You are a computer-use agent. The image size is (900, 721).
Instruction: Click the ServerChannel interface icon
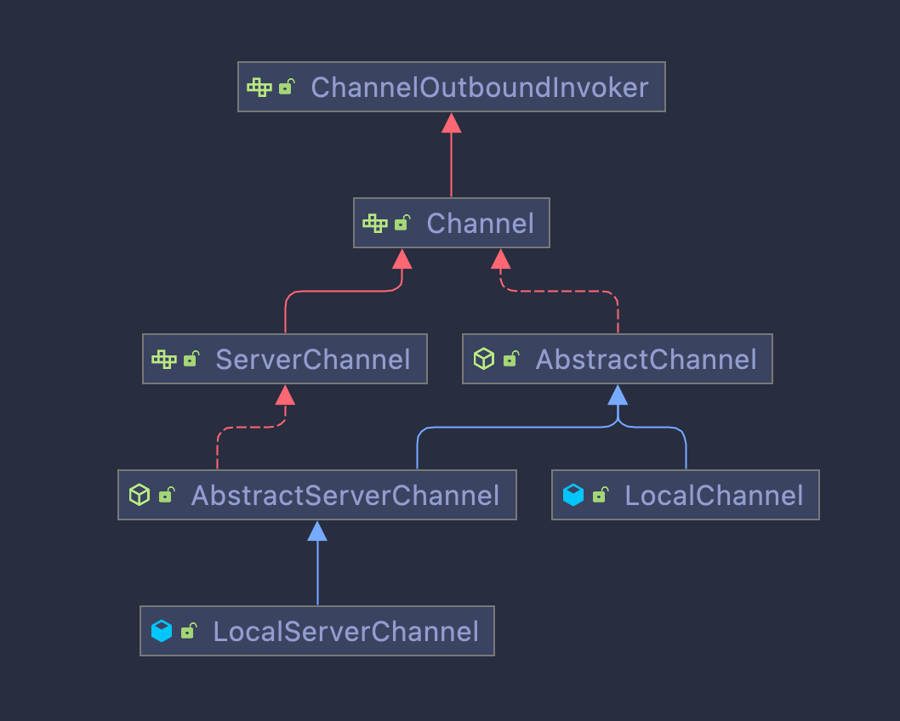pos(164,359)
